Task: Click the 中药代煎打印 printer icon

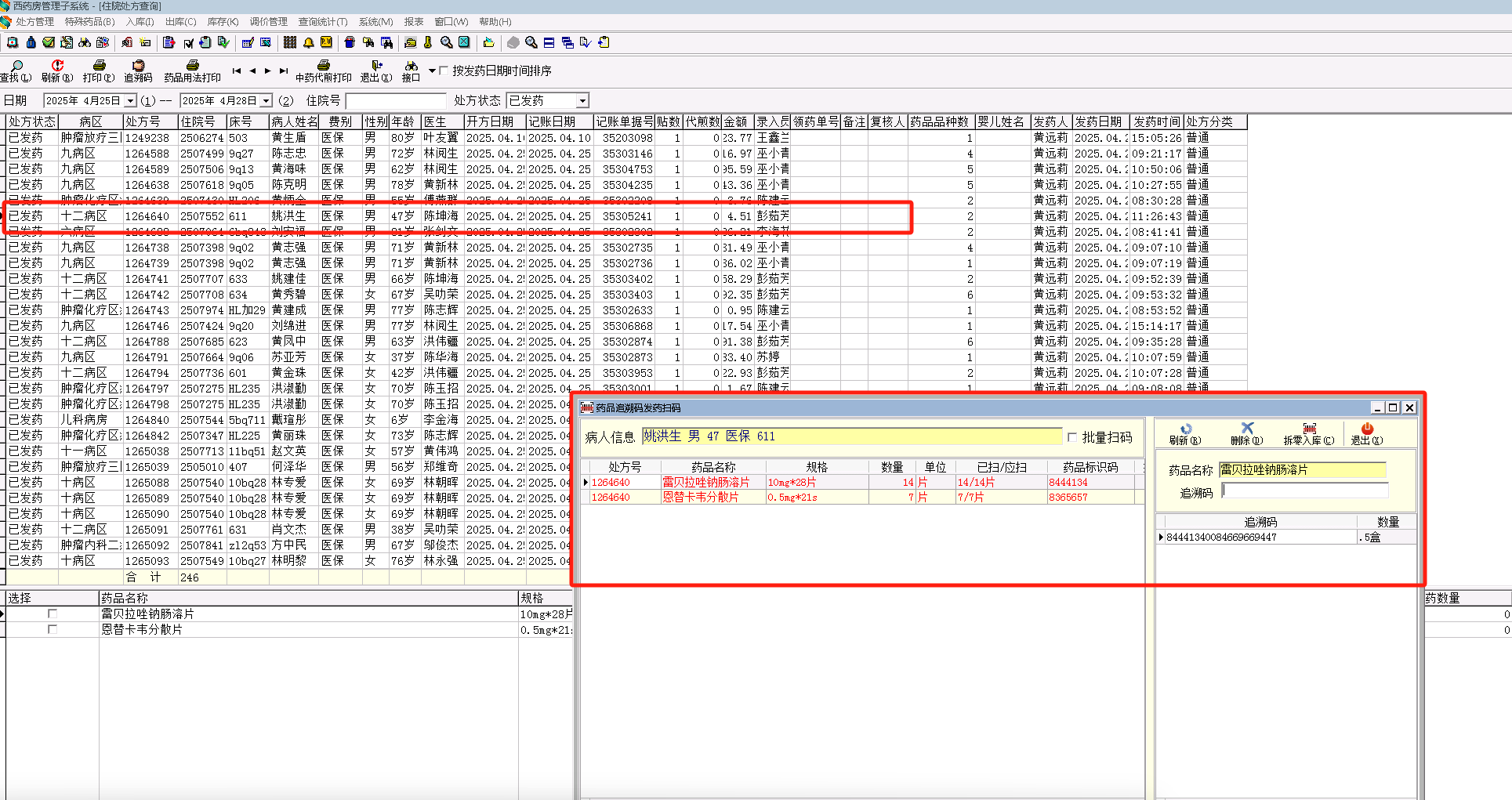Action: point(323,67)
